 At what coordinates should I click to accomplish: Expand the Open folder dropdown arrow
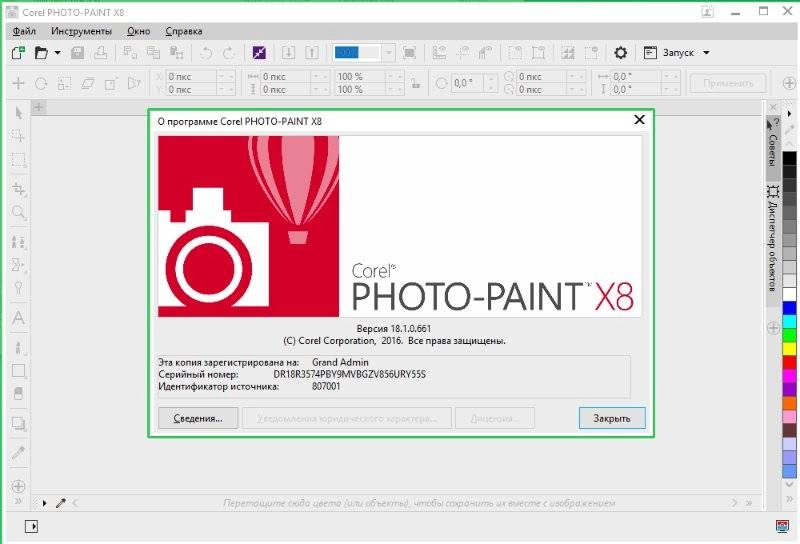pyautogui.click(x=57, y=53)
